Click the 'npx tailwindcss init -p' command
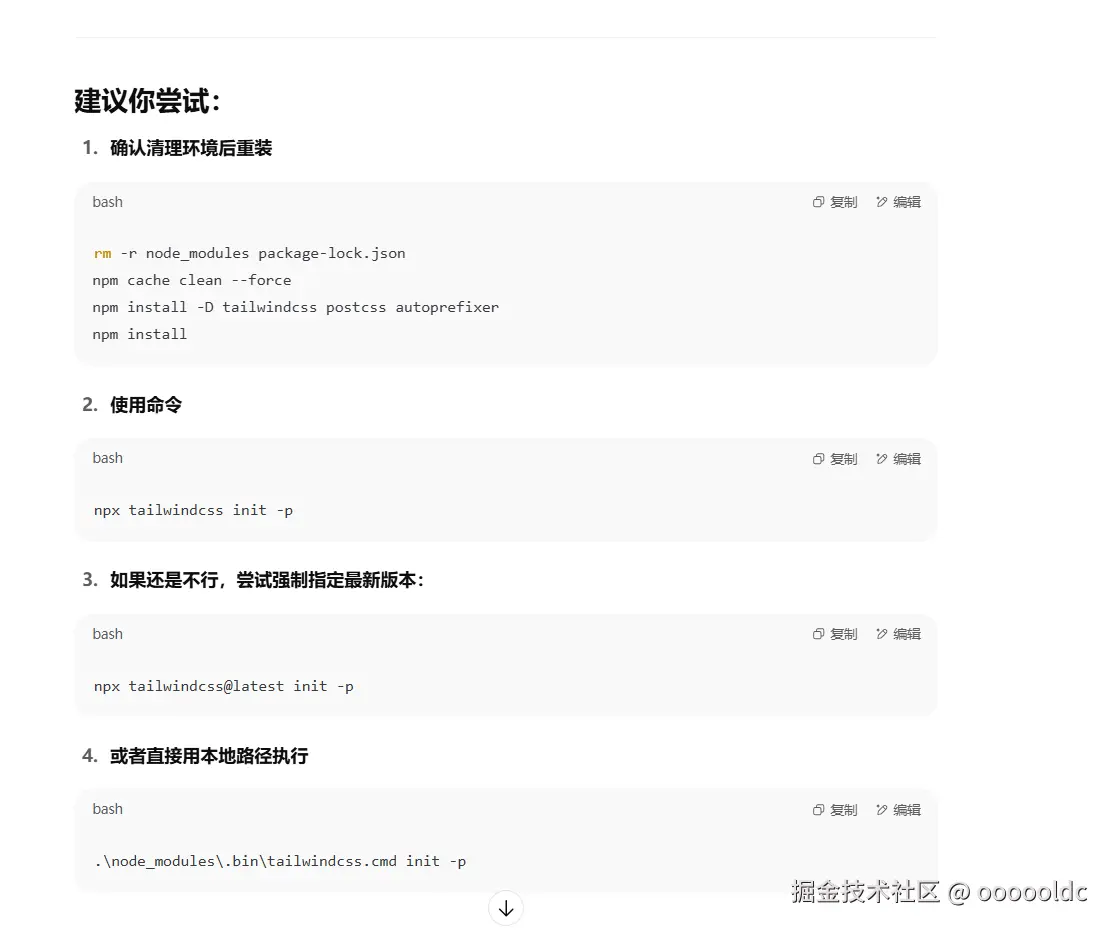Viewport: 1113px width, 931px height. [193, 510]
